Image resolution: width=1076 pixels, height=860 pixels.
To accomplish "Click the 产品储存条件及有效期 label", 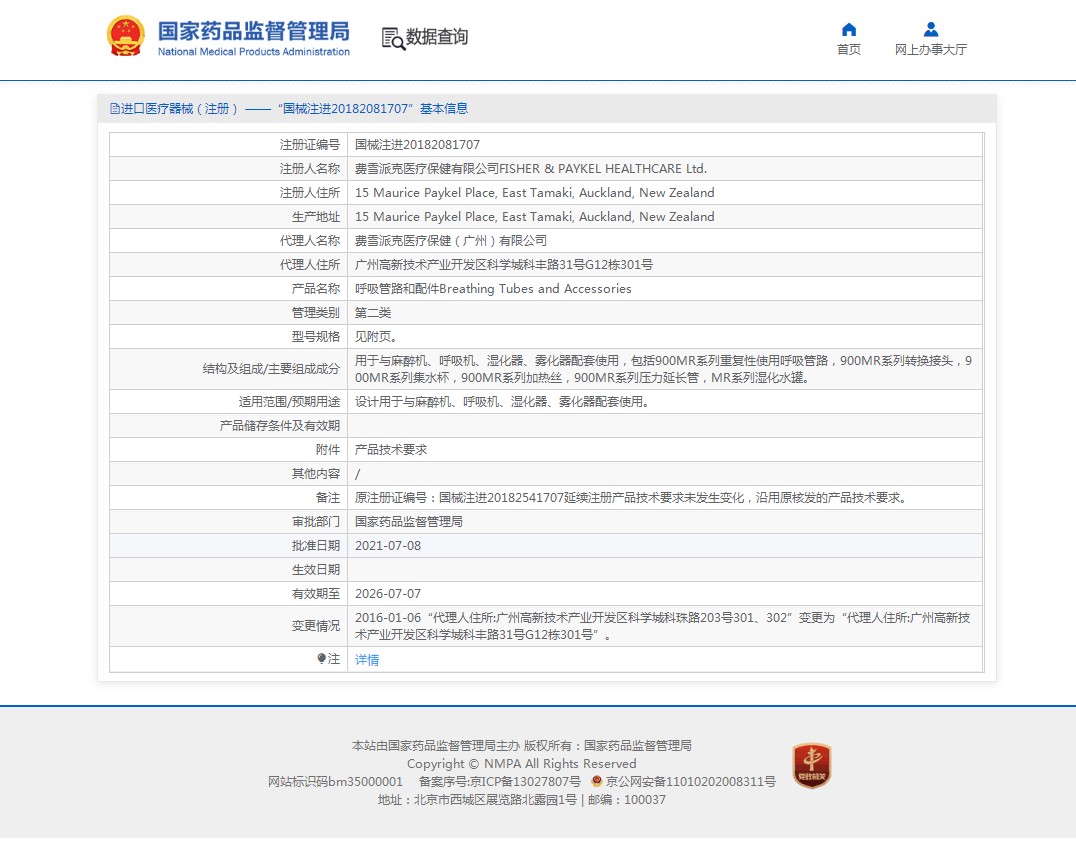I will tap(279, 426).
